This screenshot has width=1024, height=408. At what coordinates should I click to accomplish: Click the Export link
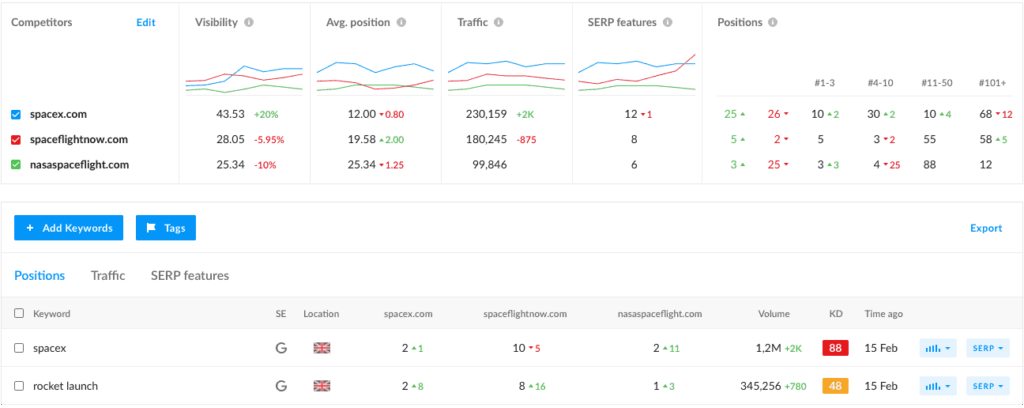pyautogui.click(x=985, y=228)
